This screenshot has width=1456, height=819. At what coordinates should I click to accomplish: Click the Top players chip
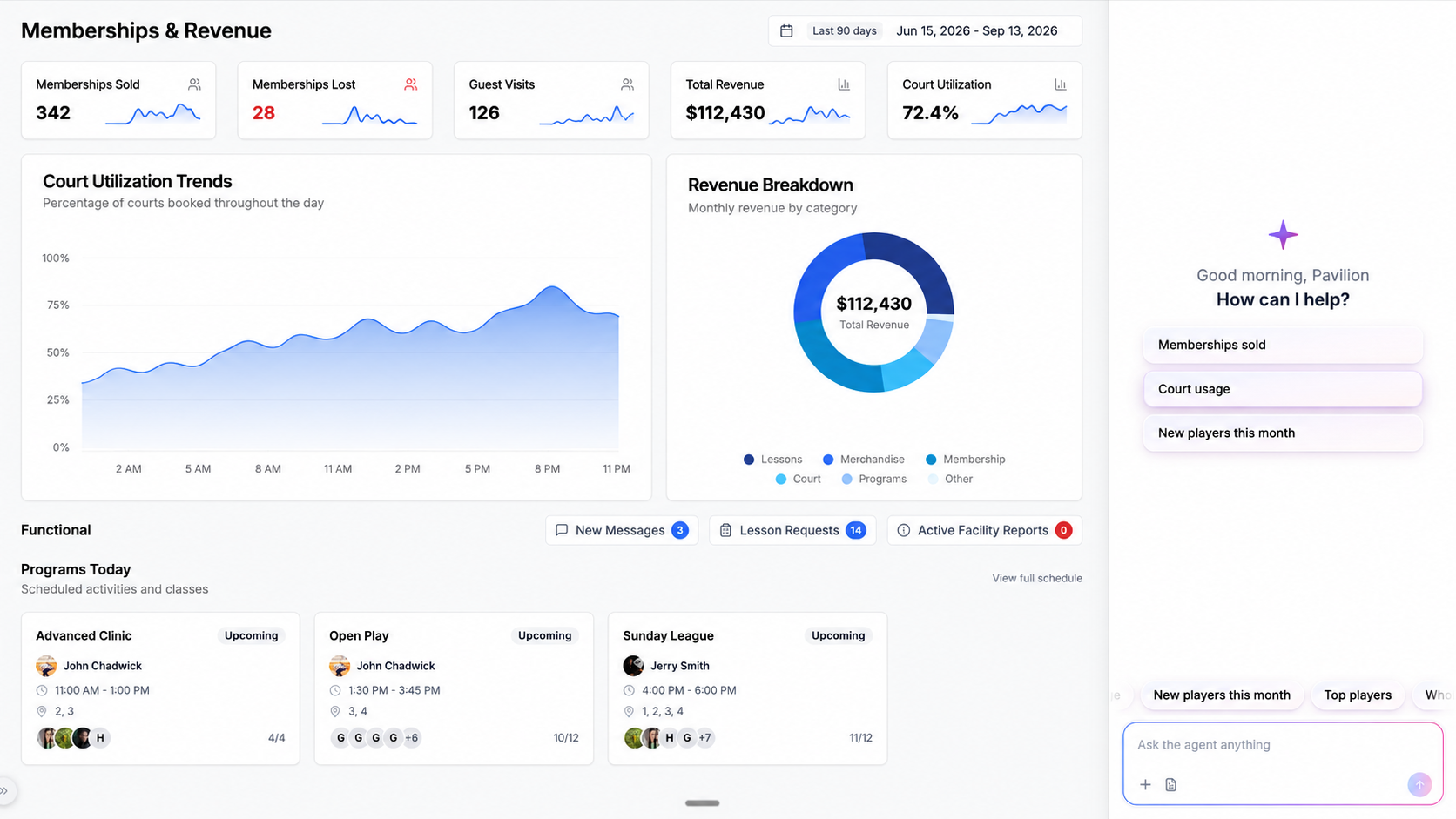click(1358, 695)
